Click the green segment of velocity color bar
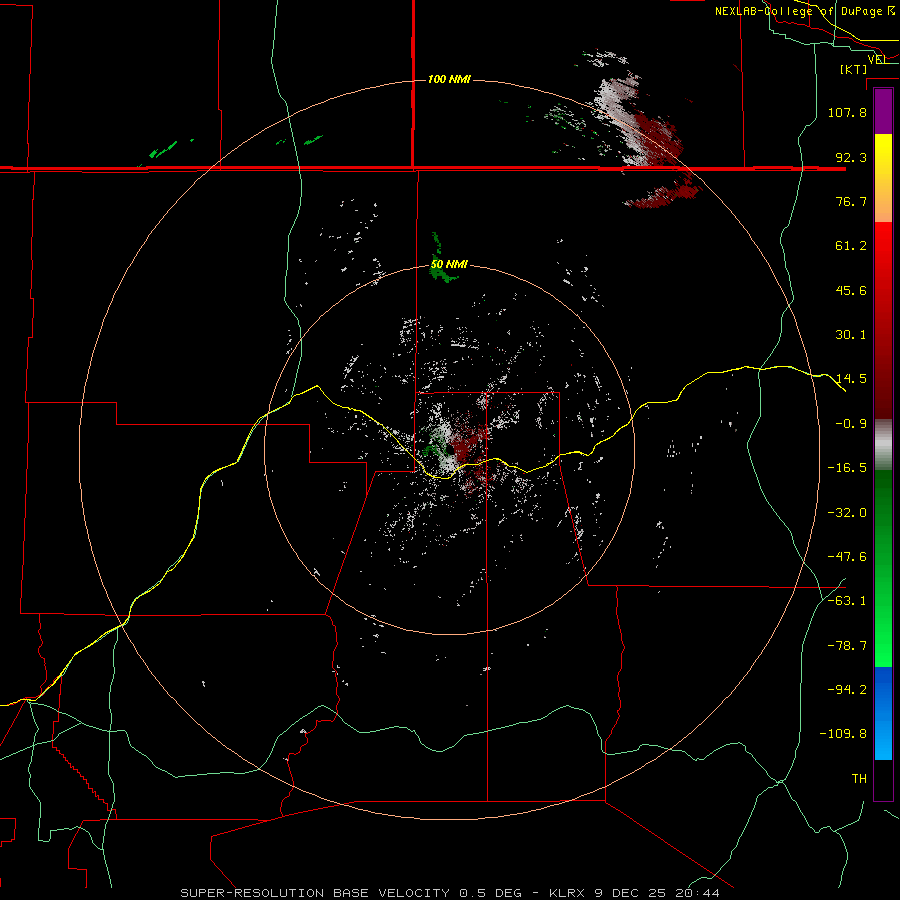The image size is (900, 900). point(883,568)
